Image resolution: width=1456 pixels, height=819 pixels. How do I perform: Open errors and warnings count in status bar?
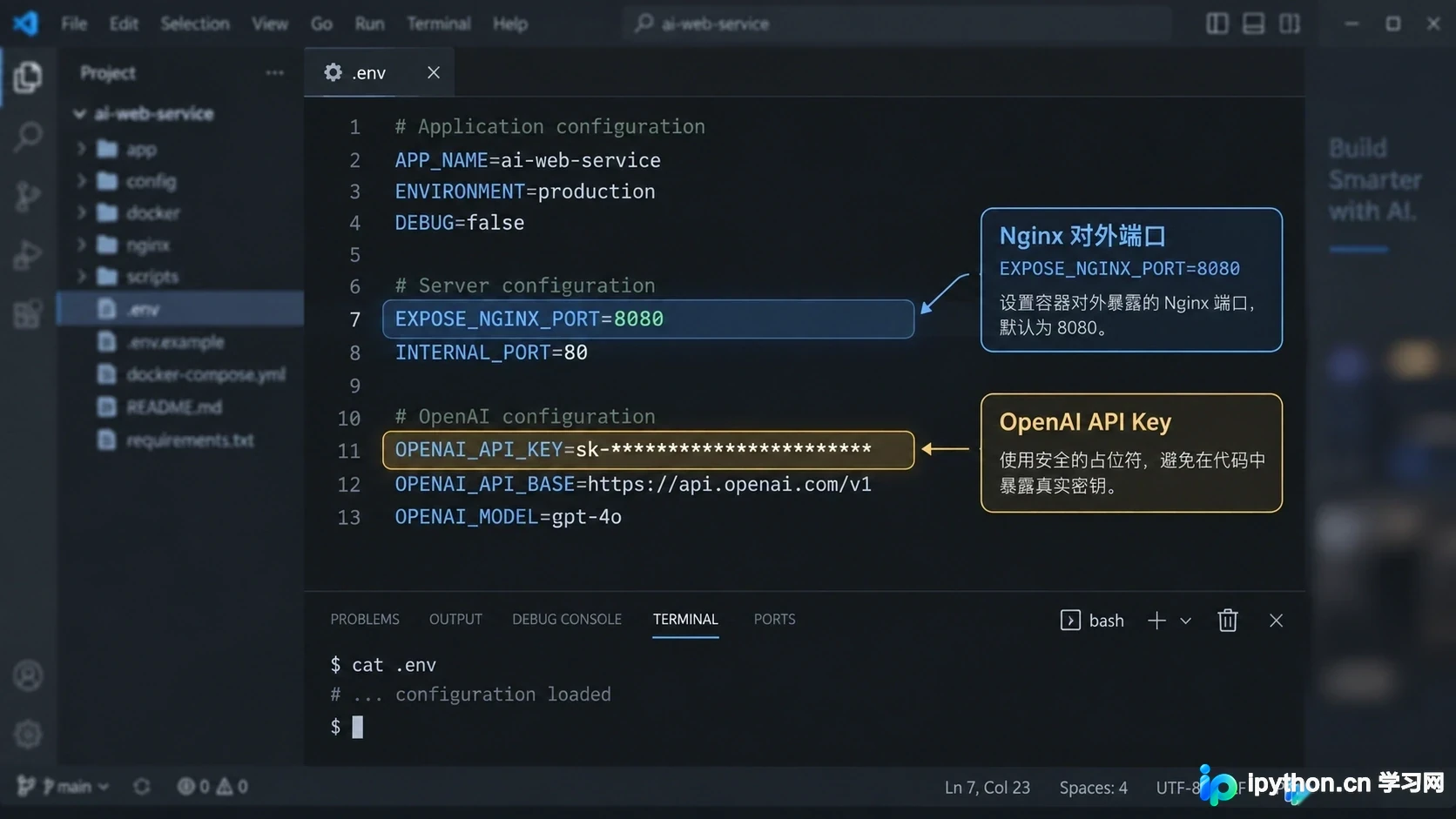pyautogui.click(x=212, y=787)
